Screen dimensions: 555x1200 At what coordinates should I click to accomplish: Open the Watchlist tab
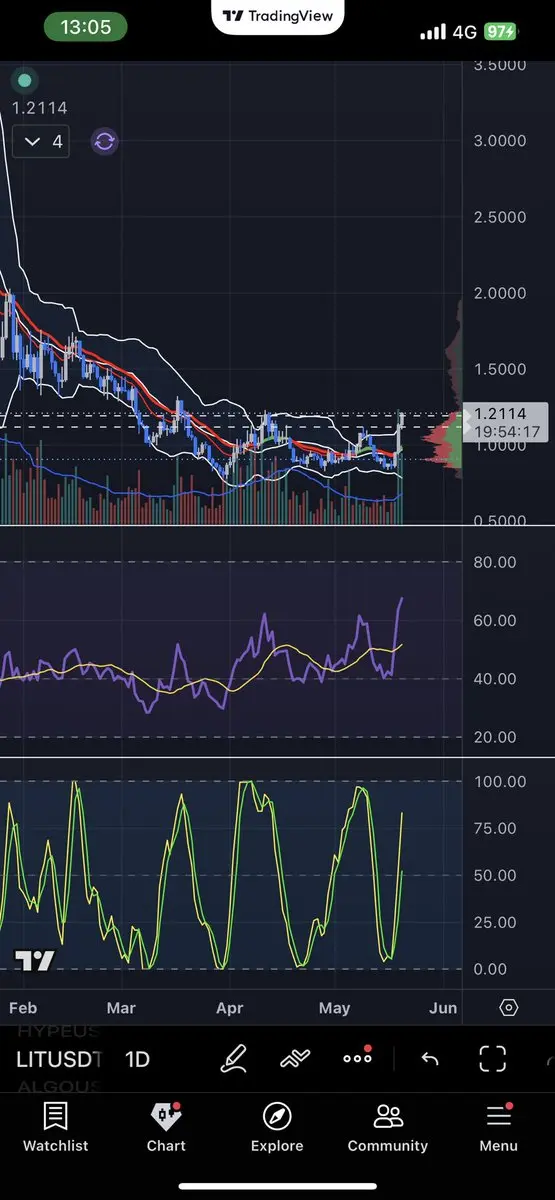pyautogui.click(x=56, y=1127)
